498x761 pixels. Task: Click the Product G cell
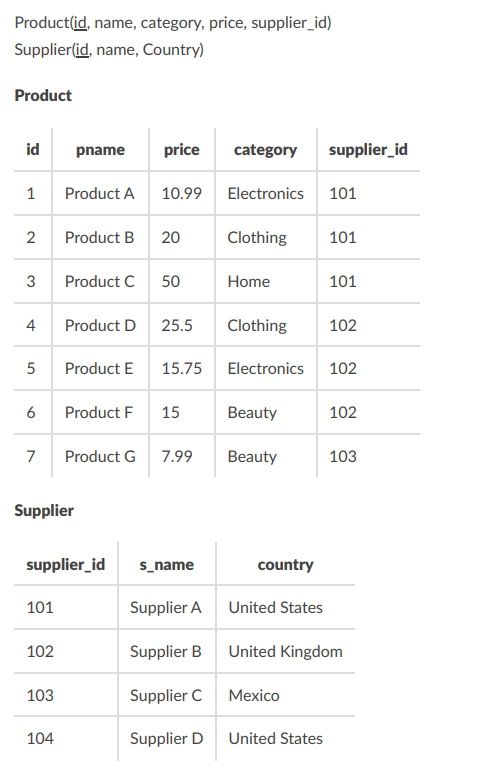tap(100, 456)
